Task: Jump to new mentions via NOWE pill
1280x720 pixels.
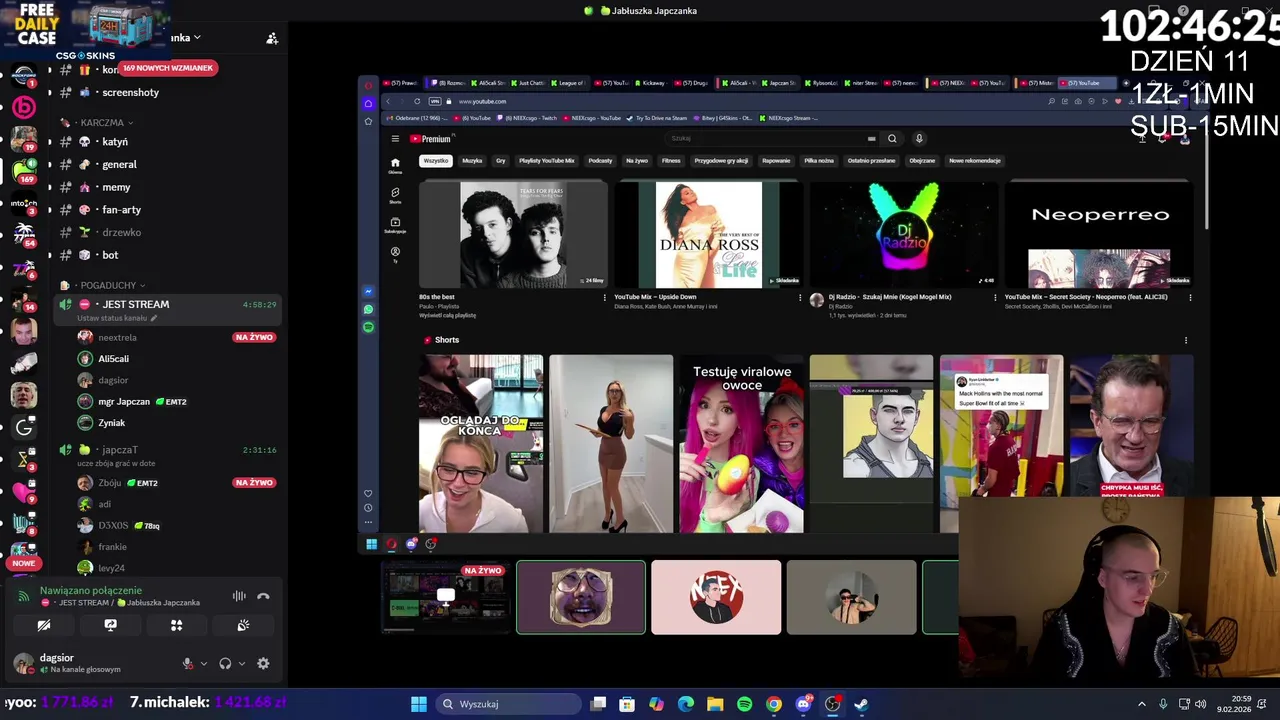Action: tap(24, 563)
